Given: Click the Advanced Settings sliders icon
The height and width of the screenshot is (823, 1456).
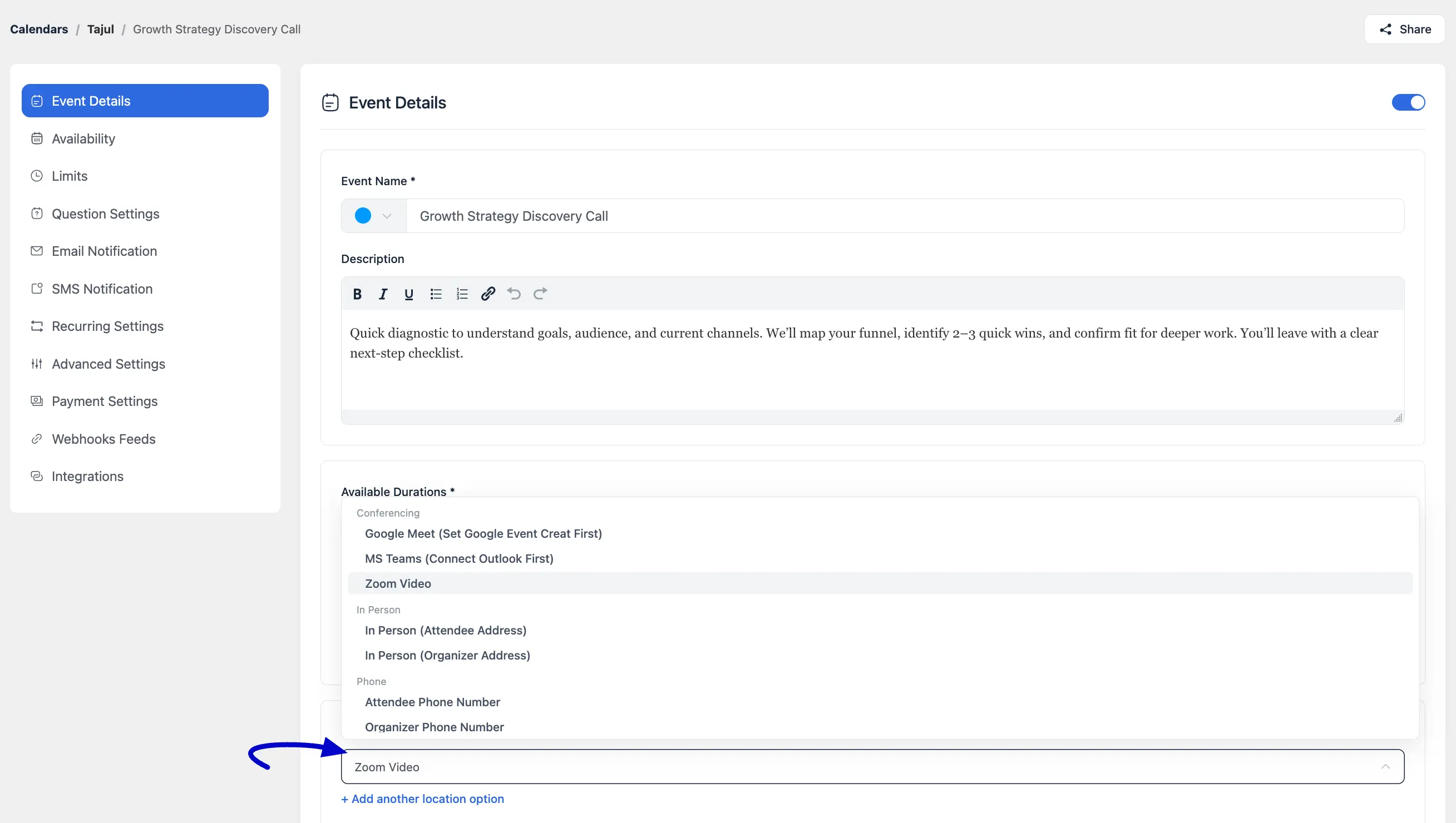Looking at the screenshot, I should (x=37, y=364).
